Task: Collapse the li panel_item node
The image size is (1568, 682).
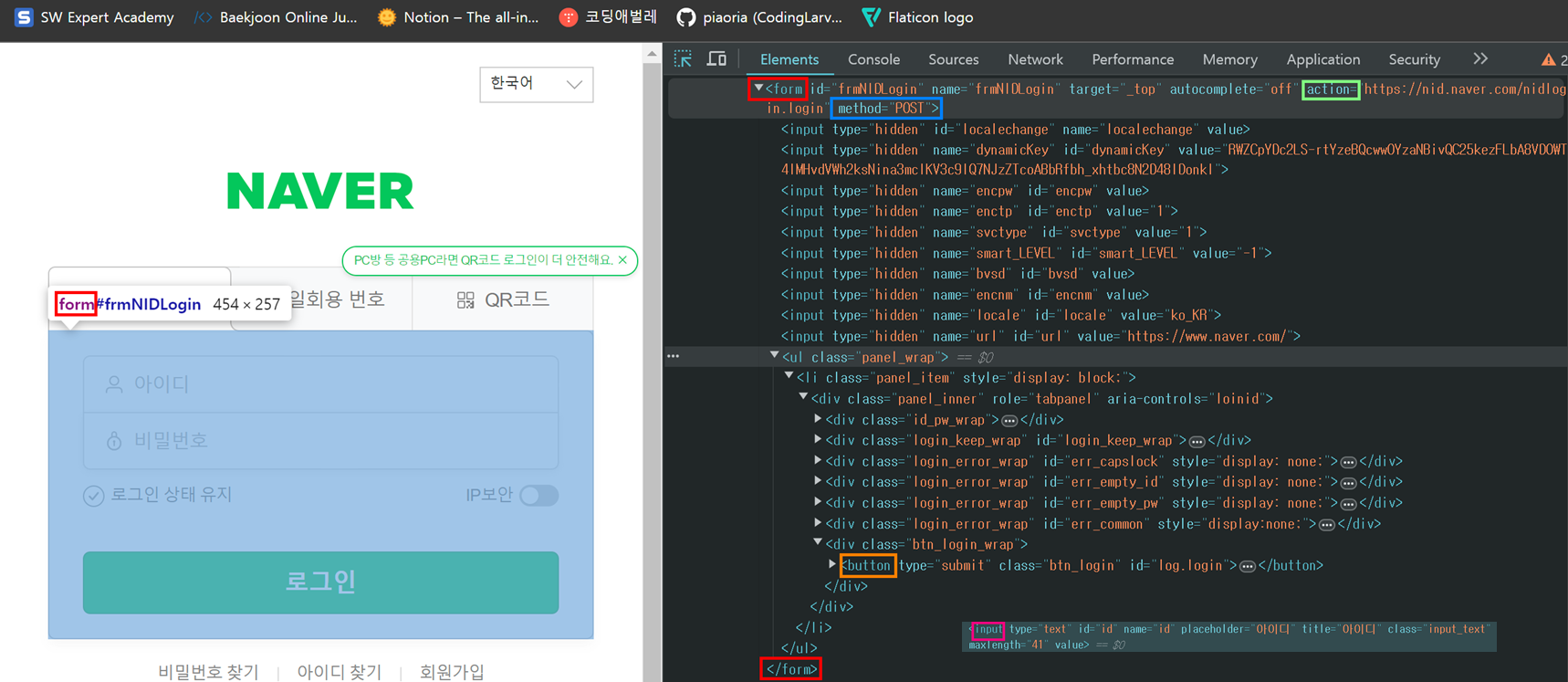Action: pyautogui.click(x=789, y=376)
